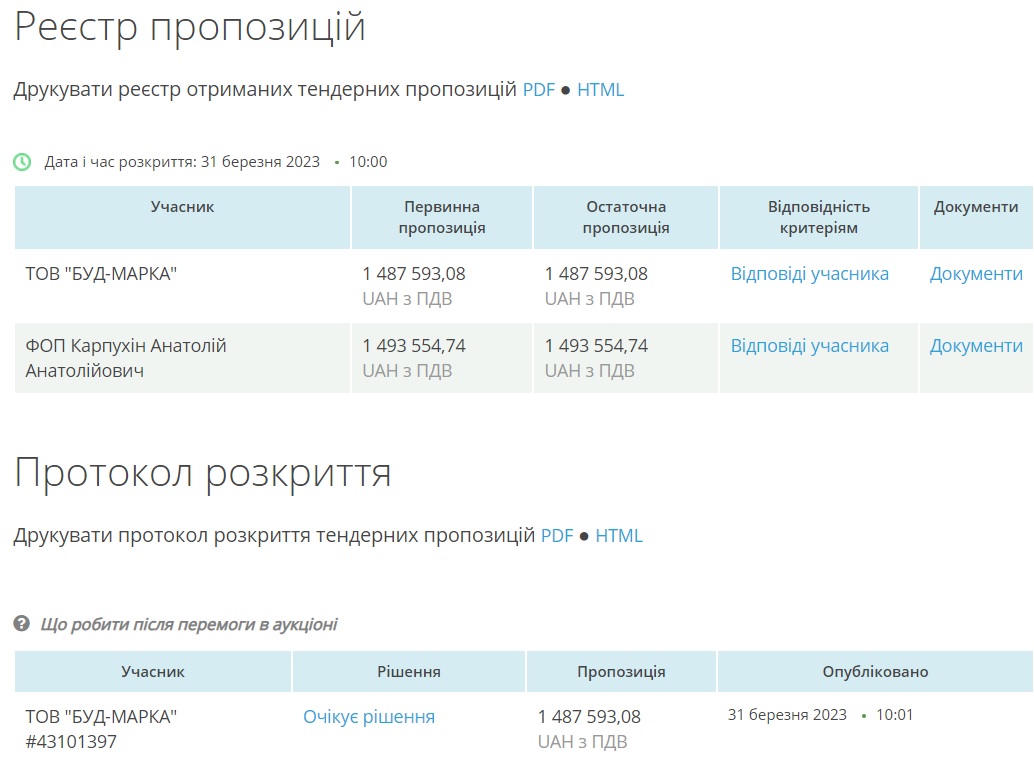Click the Остаточна пропозиція column header
Viewport: 1034px width, 770px height.
pyautogui.click(x=626, y=217)
